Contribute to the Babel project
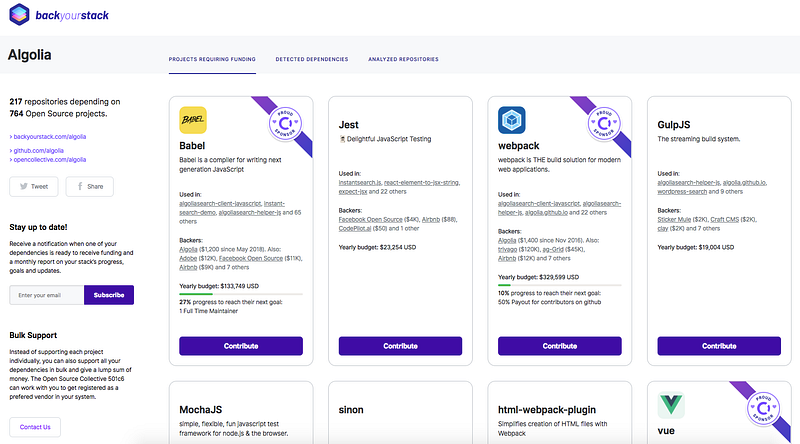800x444 pixels. (x=241, y=346)
